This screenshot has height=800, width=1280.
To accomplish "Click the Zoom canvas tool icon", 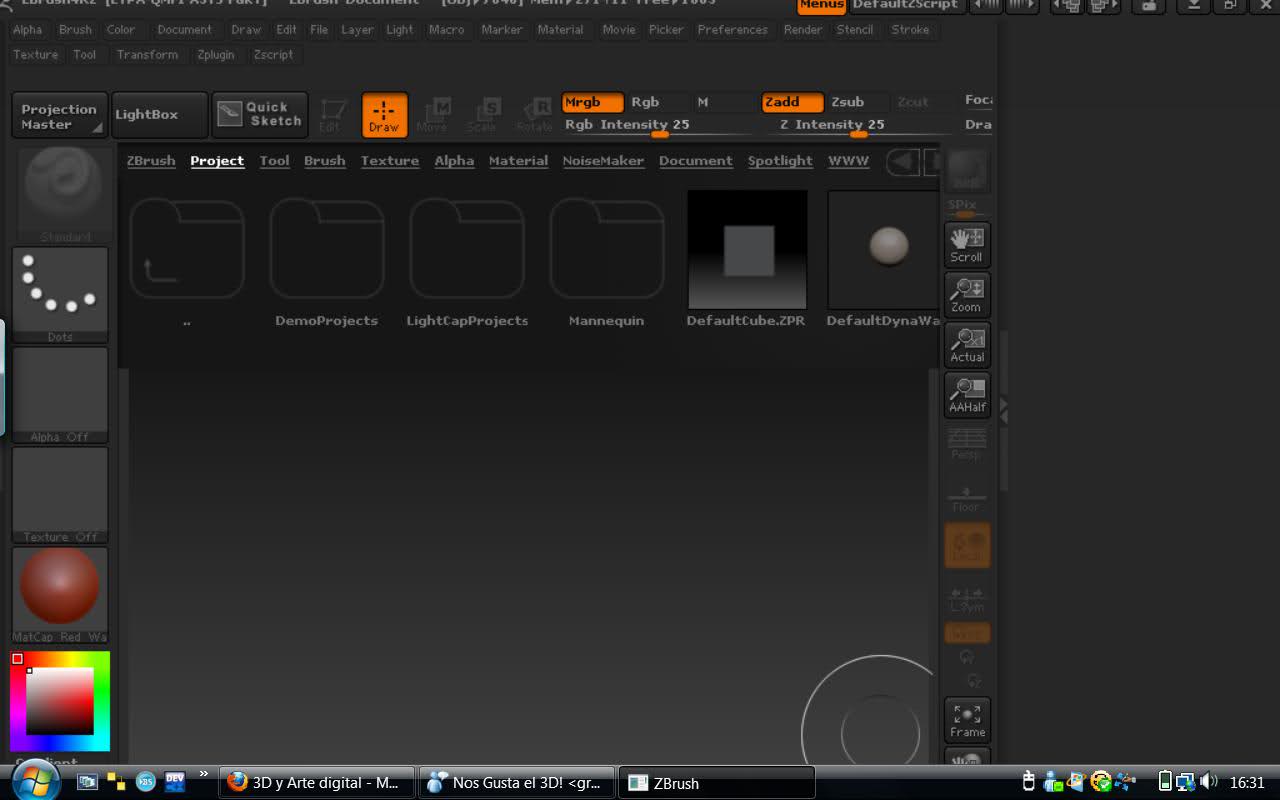I will (967, 295).
